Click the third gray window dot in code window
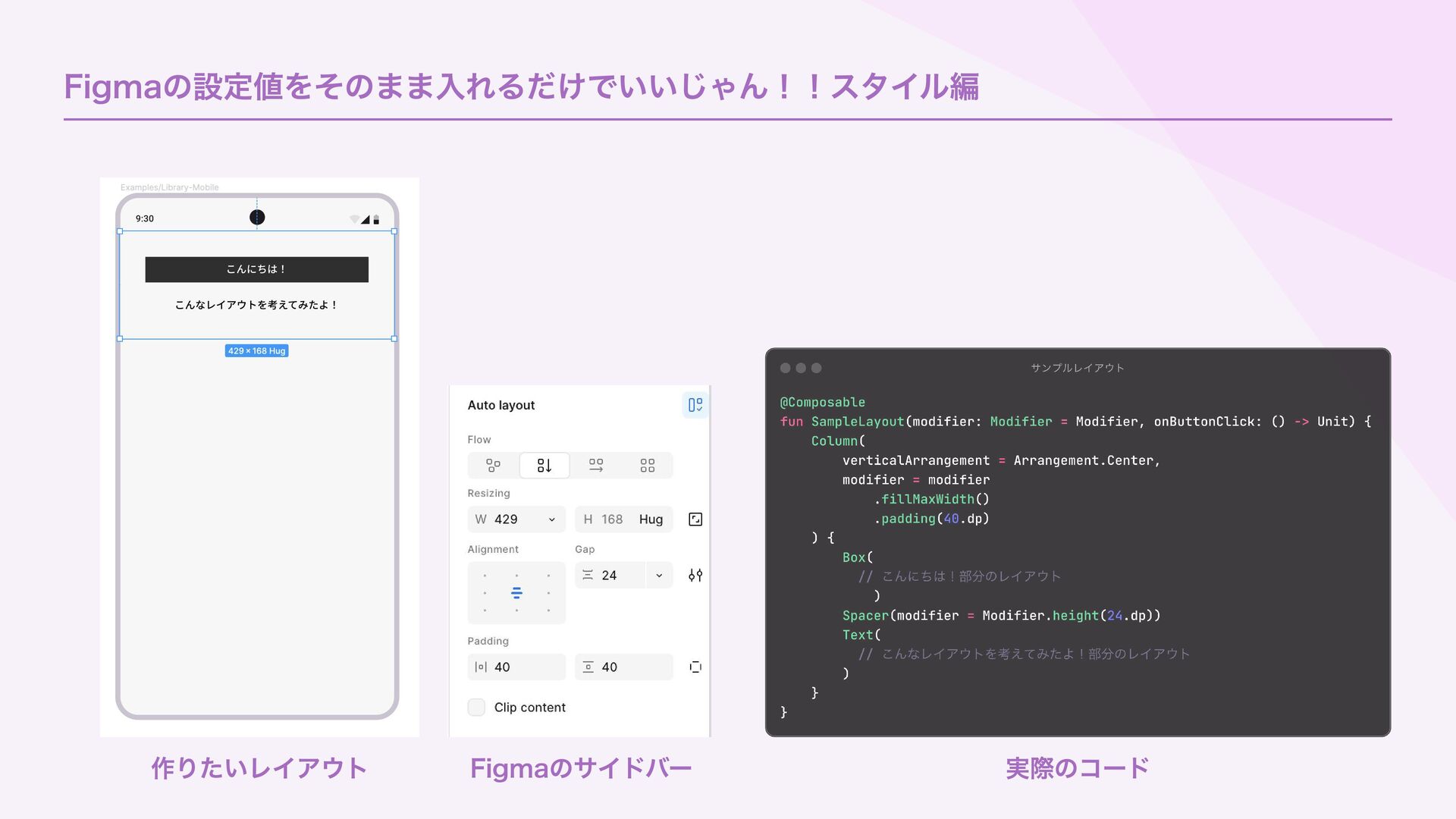 [817, 368]
